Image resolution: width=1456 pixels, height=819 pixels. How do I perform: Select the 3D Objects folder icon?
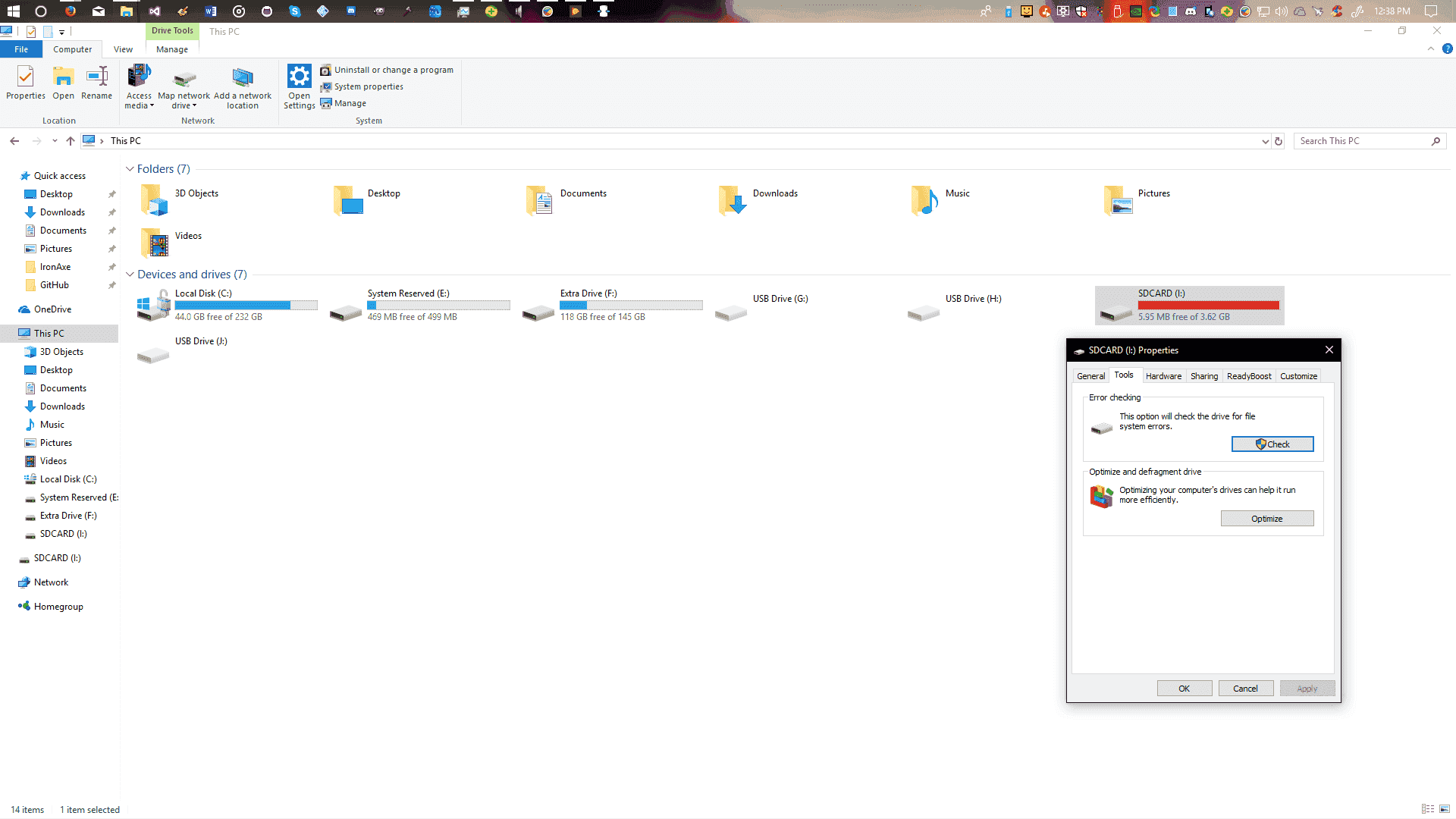tap(154, 201)
